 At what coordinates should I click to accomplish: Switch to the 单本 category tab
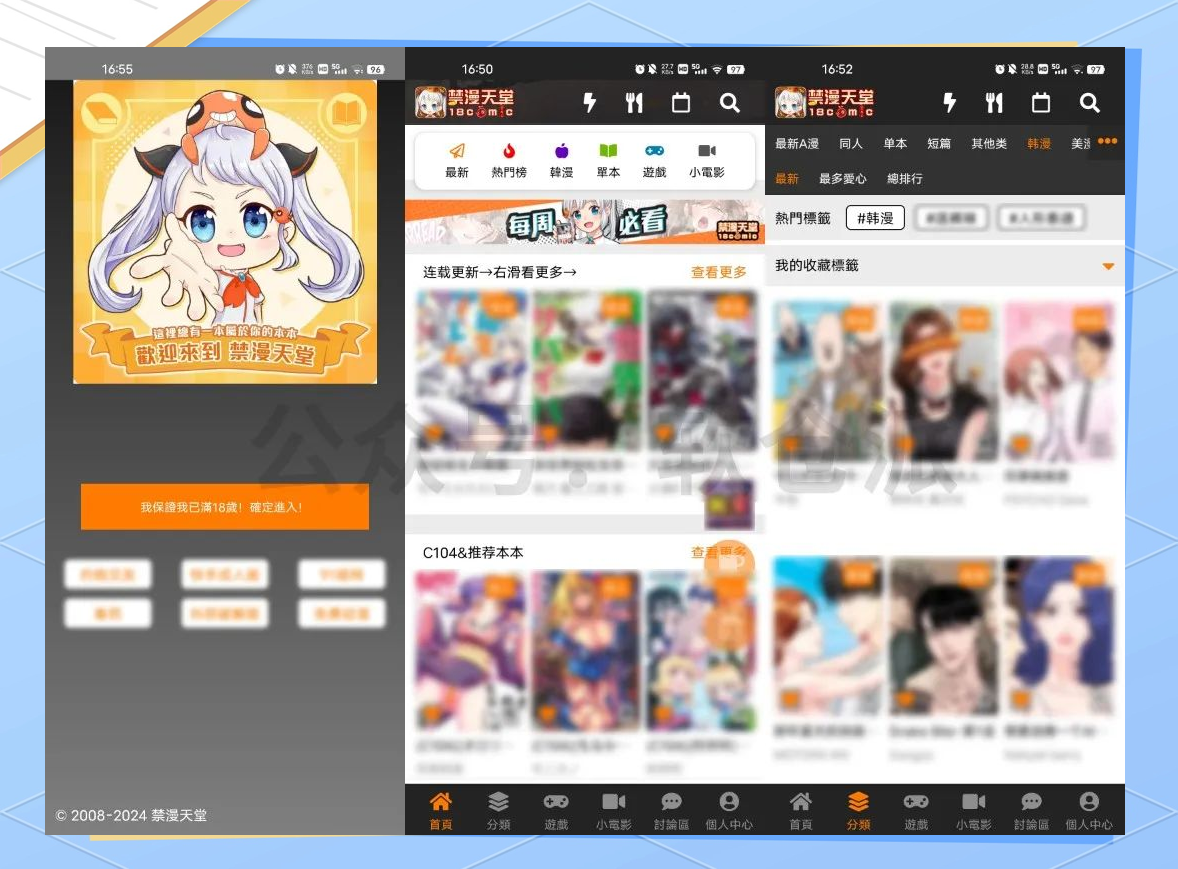(895, 143)
